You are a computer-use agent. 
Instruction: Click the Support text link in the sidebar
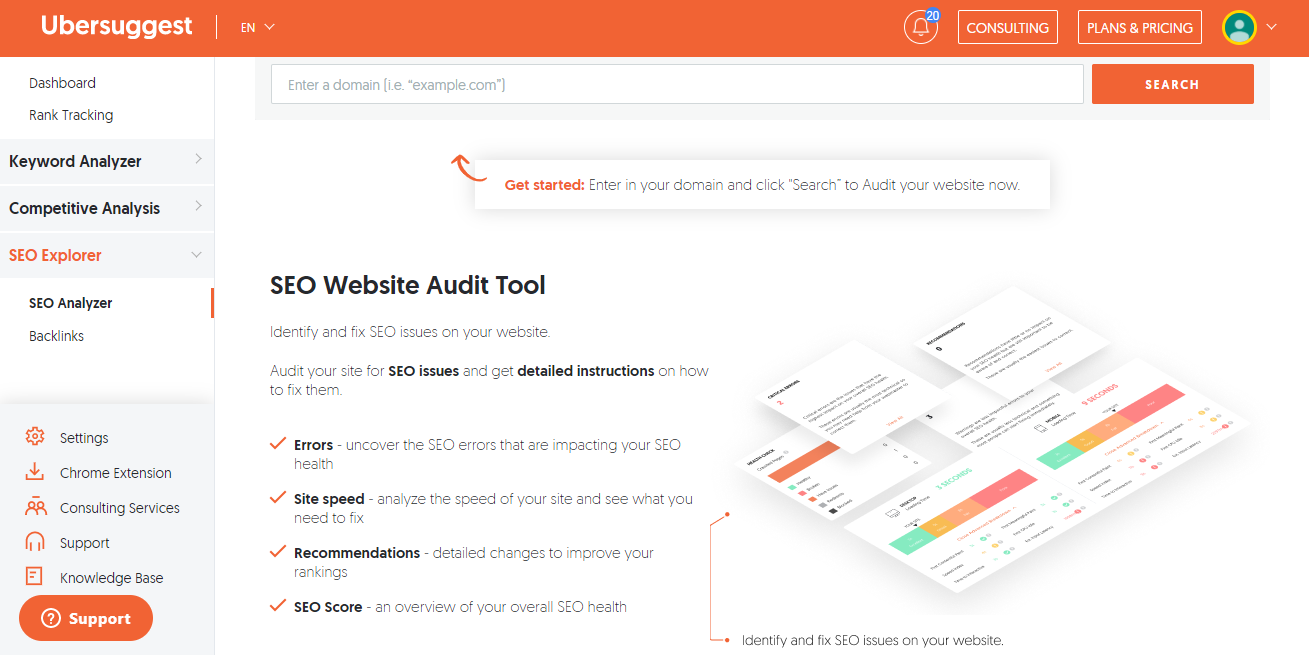pos(84,543)
